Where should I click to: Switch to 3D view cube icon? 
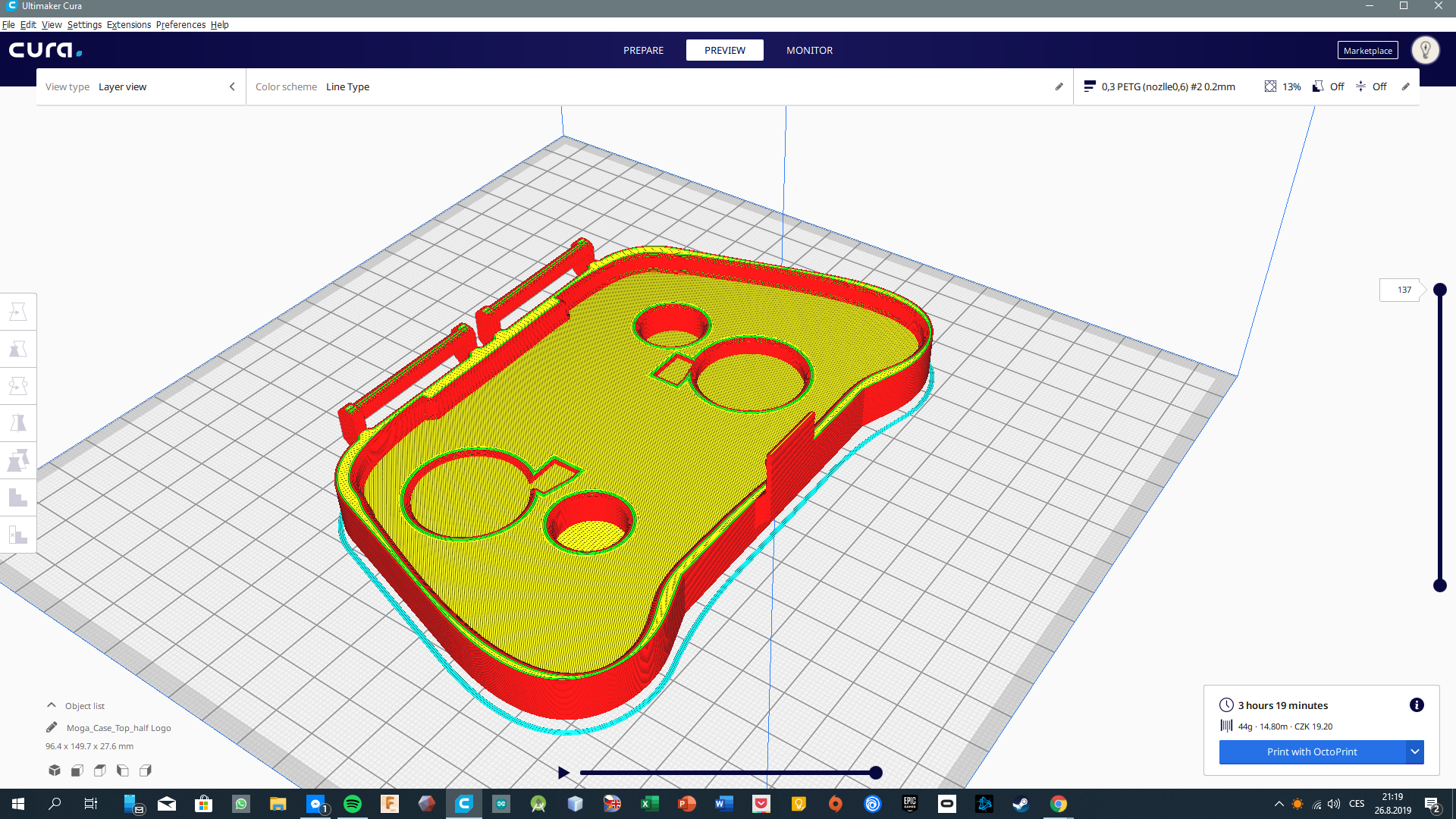tap(55, 770)
